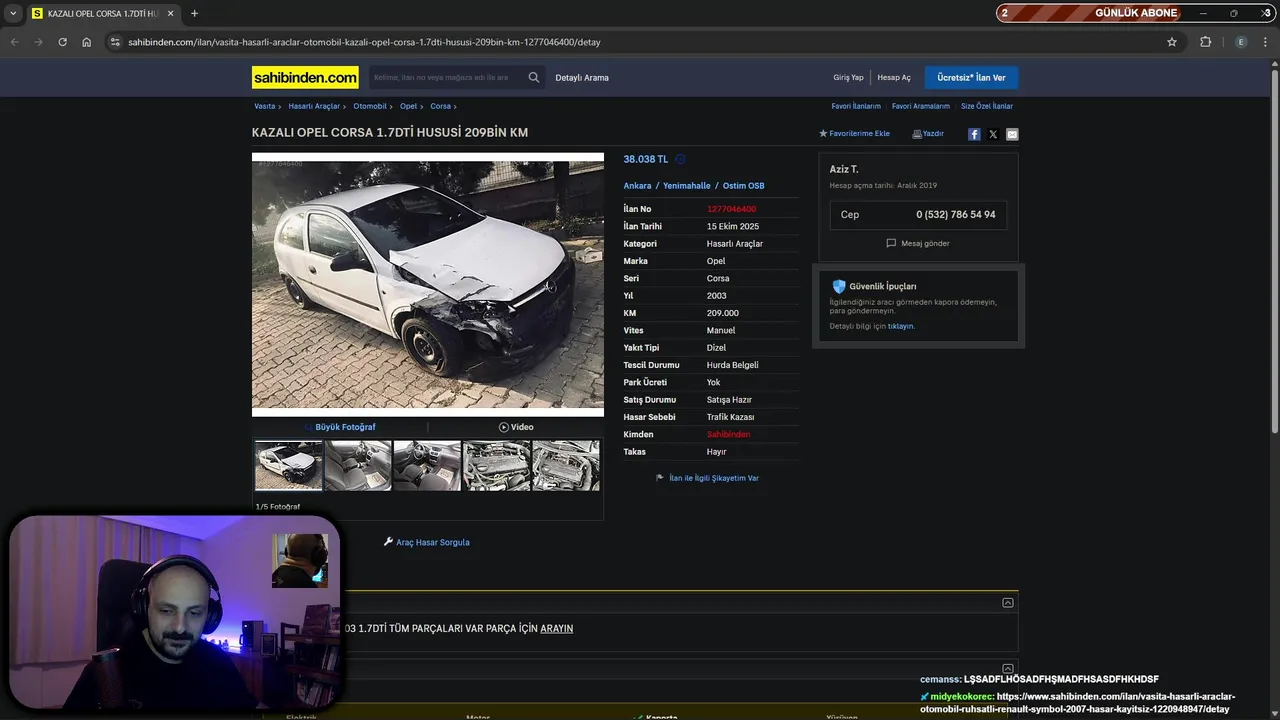Screen dimensions: 1280x720
Task: Share listing by email icon
Action: coord(1012,134)
